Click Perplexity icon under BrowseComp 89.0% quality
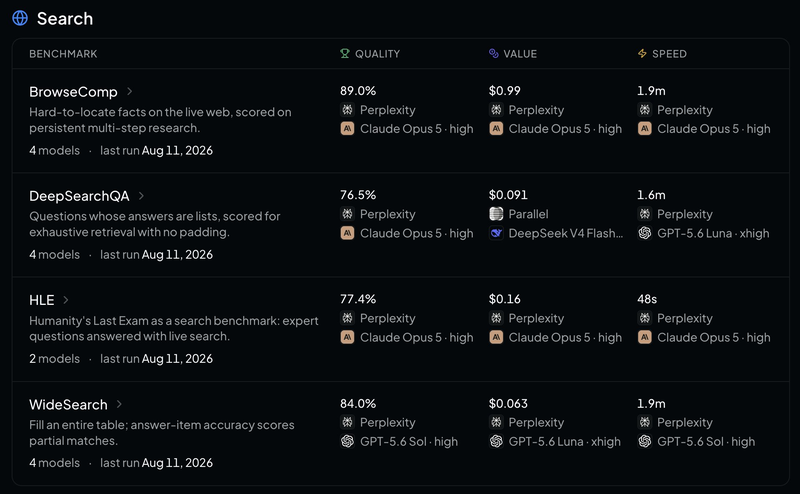800x494 pixels. (347, 110)
